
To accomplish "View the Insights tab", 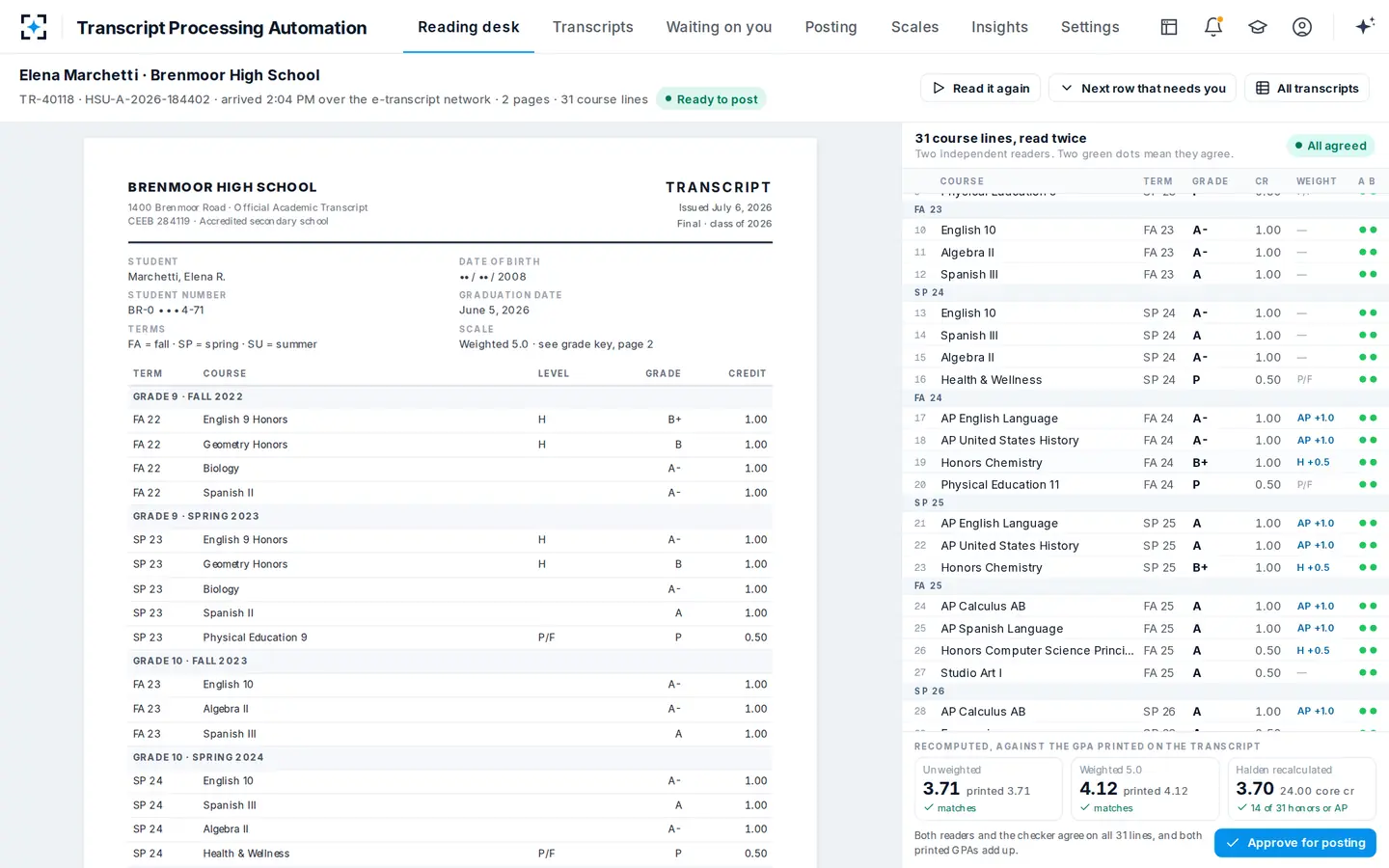I will tap(999, 27).
